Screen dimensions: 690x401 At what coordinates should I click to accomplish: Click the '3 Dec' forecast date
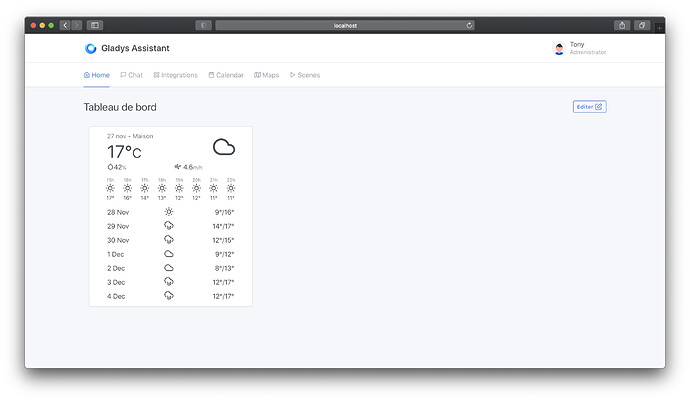116,282
